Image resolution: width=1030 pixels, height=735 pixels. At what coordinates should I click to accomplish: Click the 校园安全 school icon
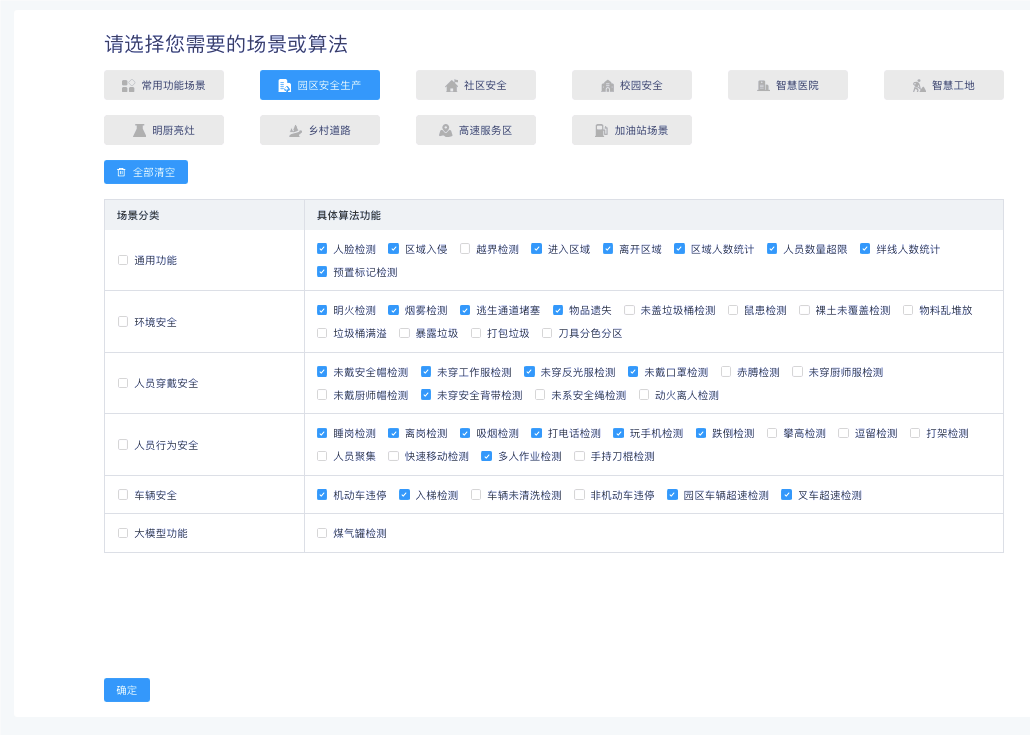click(x=607, y=86)
